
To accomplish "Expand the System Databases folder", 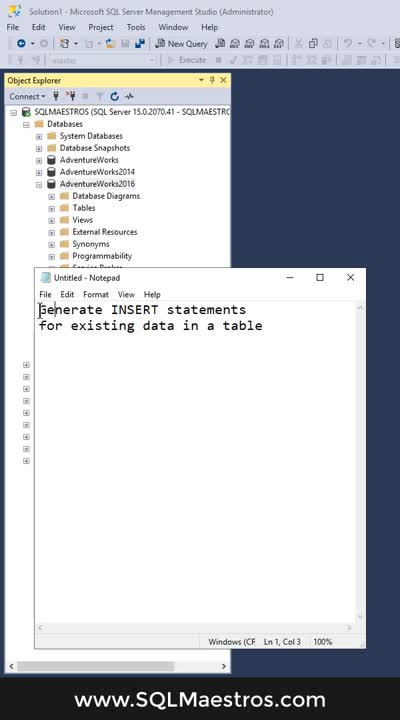I will [39, 136].
